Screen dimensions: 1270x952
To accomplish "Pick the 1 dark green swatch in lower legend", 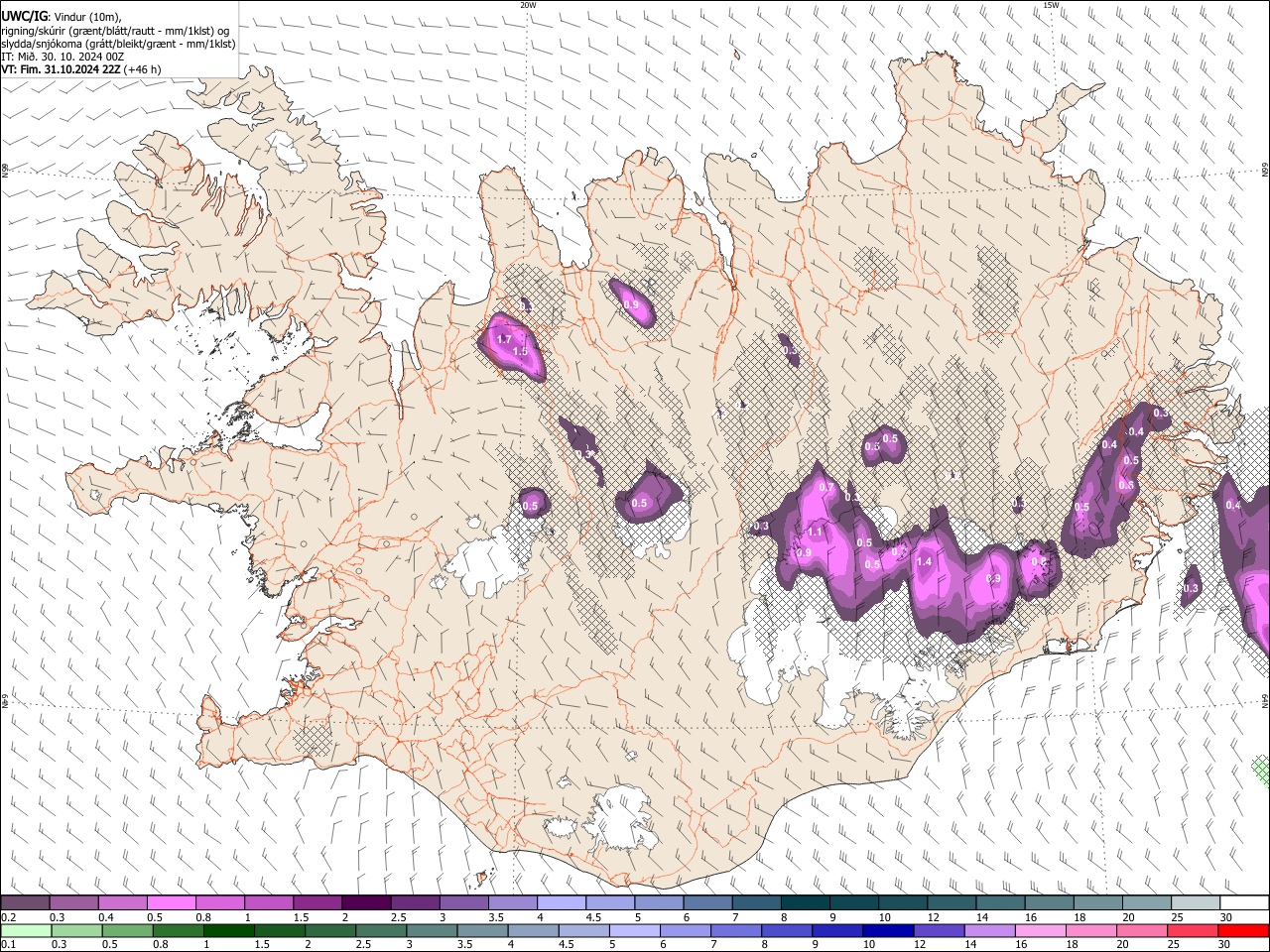I will 228,930.
